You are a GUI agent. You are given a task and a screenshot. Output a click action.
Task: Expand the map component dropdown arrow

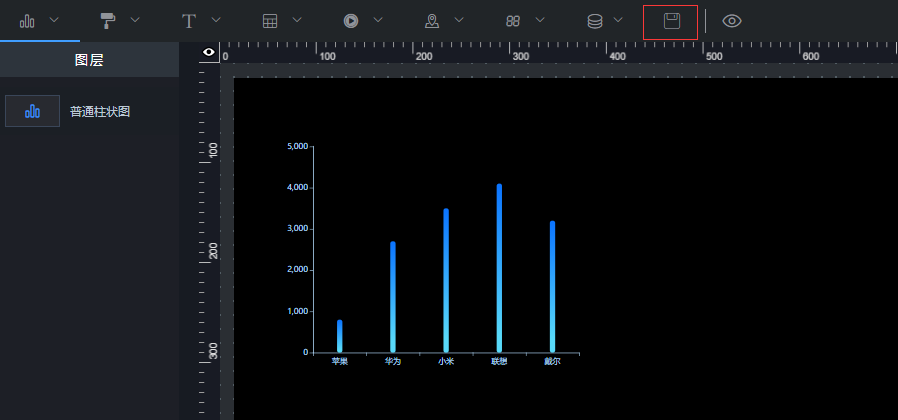(459, 19)
